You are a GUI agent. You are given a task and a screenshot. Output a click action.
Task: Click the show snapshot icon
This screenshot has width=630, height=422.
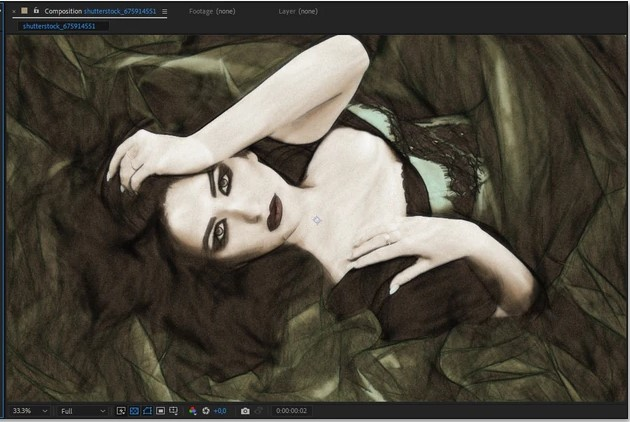[258, 411]
